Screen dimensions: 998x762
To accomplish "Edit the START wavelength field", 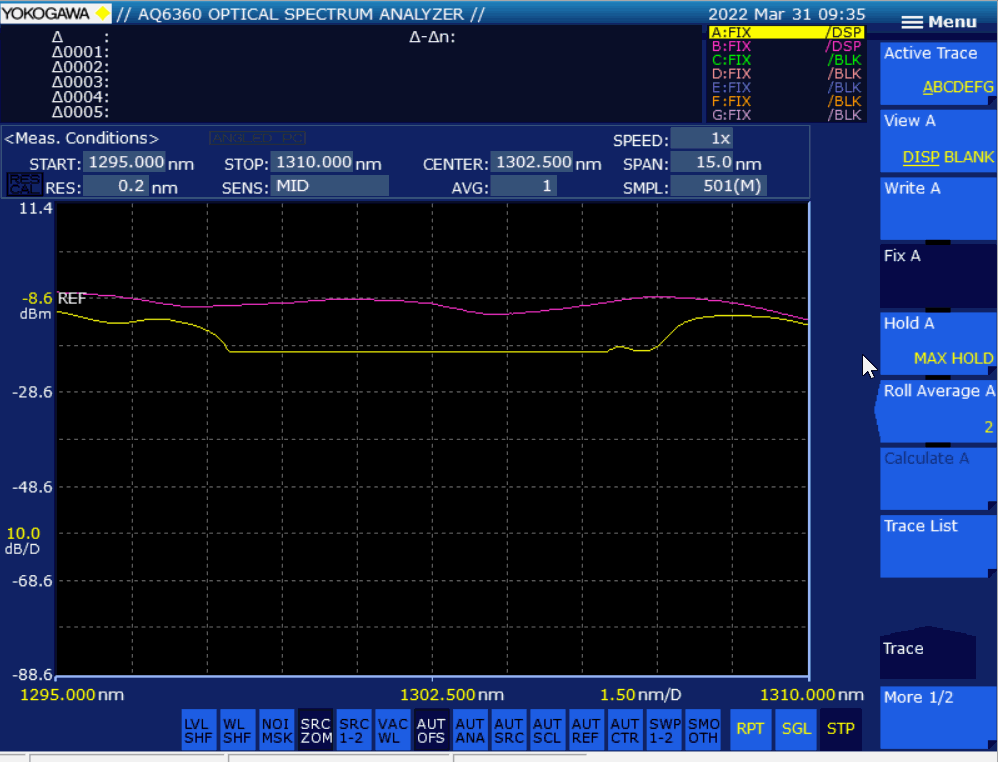I will point(125,162).
